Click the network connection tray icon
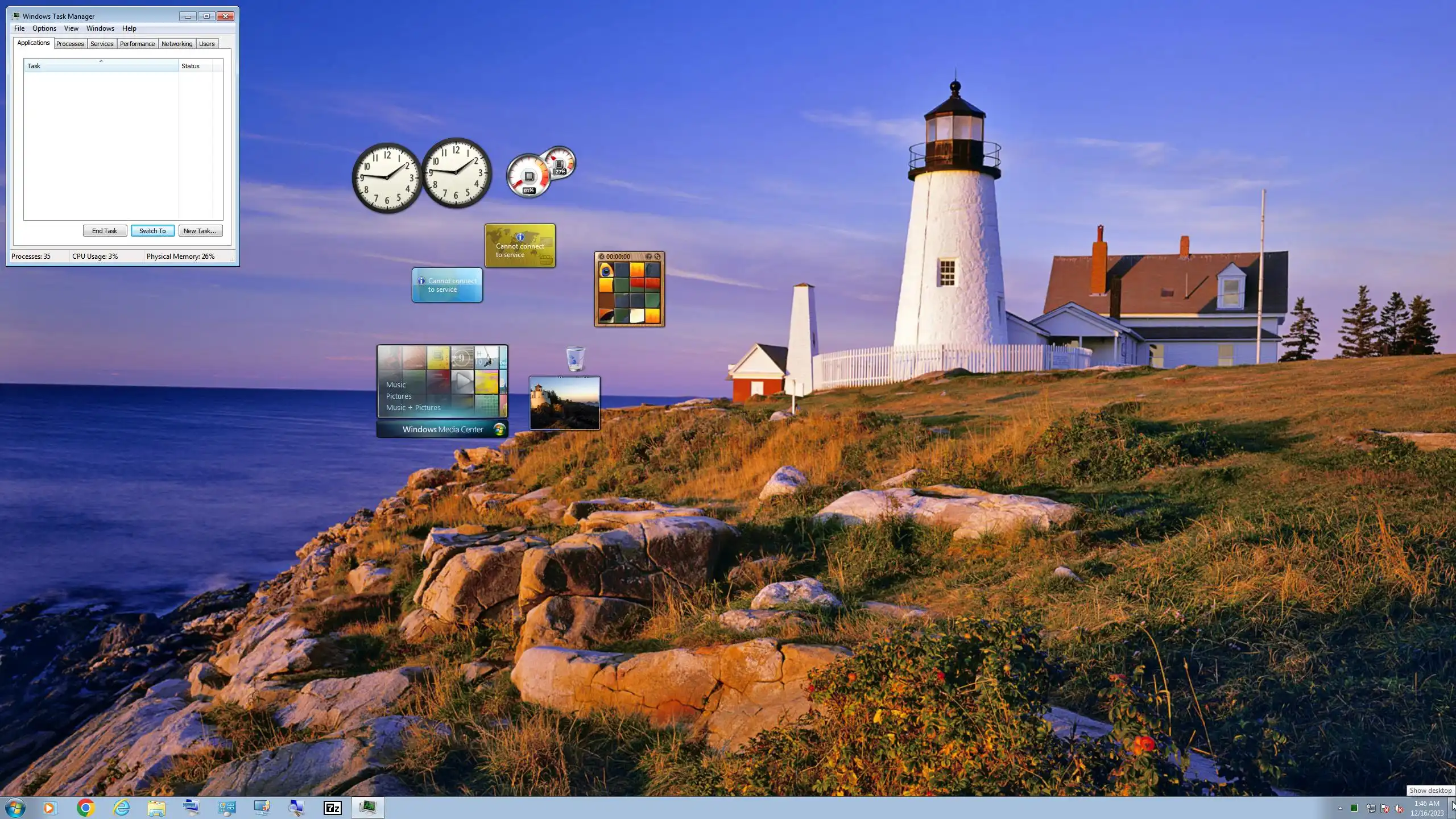Image resolution: width=1456 pixels, height=819 pixels. pyautogui.click(x=1371, y=808)
